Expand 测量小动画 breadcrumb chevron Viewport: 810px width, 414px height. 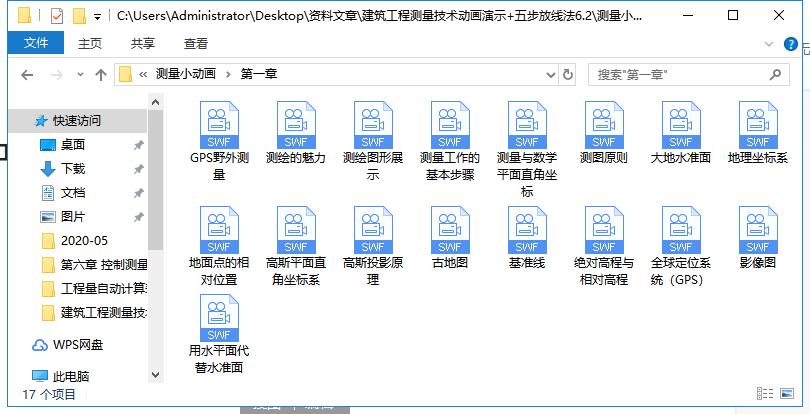click(228, 74)
